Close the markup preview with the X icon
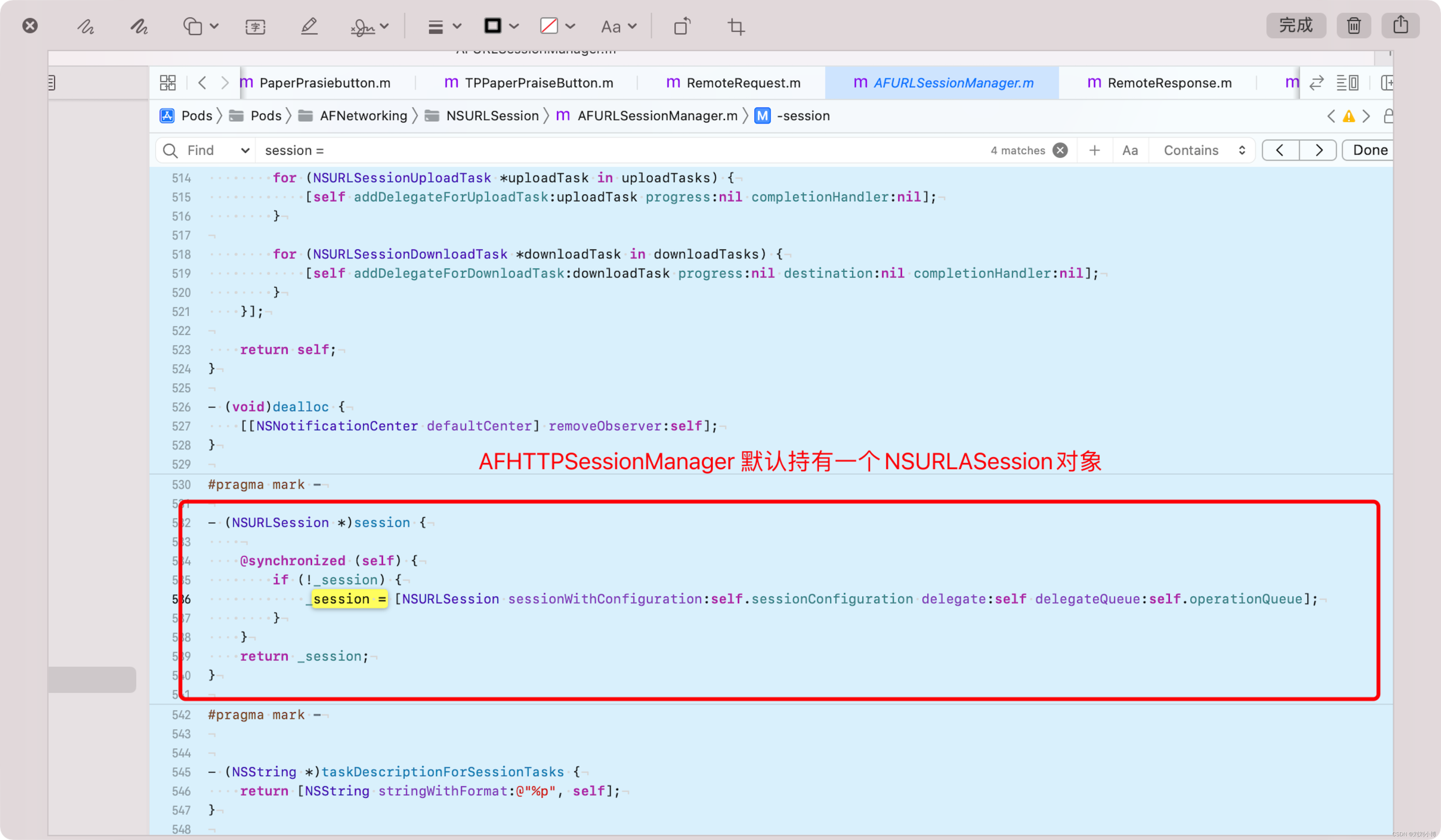The width and height of the screenshot is (1441, 840). click(30, 26)
